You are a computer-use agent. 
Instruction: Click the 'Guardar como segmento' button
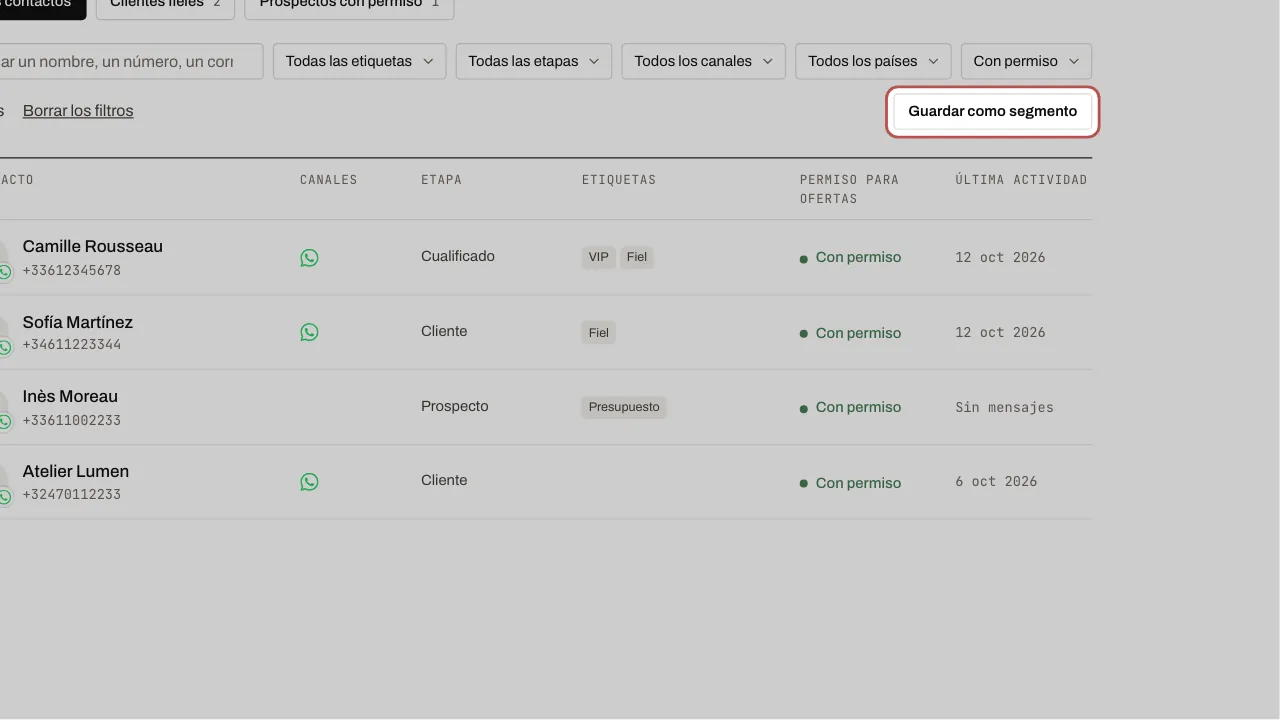tap(993, 111)
